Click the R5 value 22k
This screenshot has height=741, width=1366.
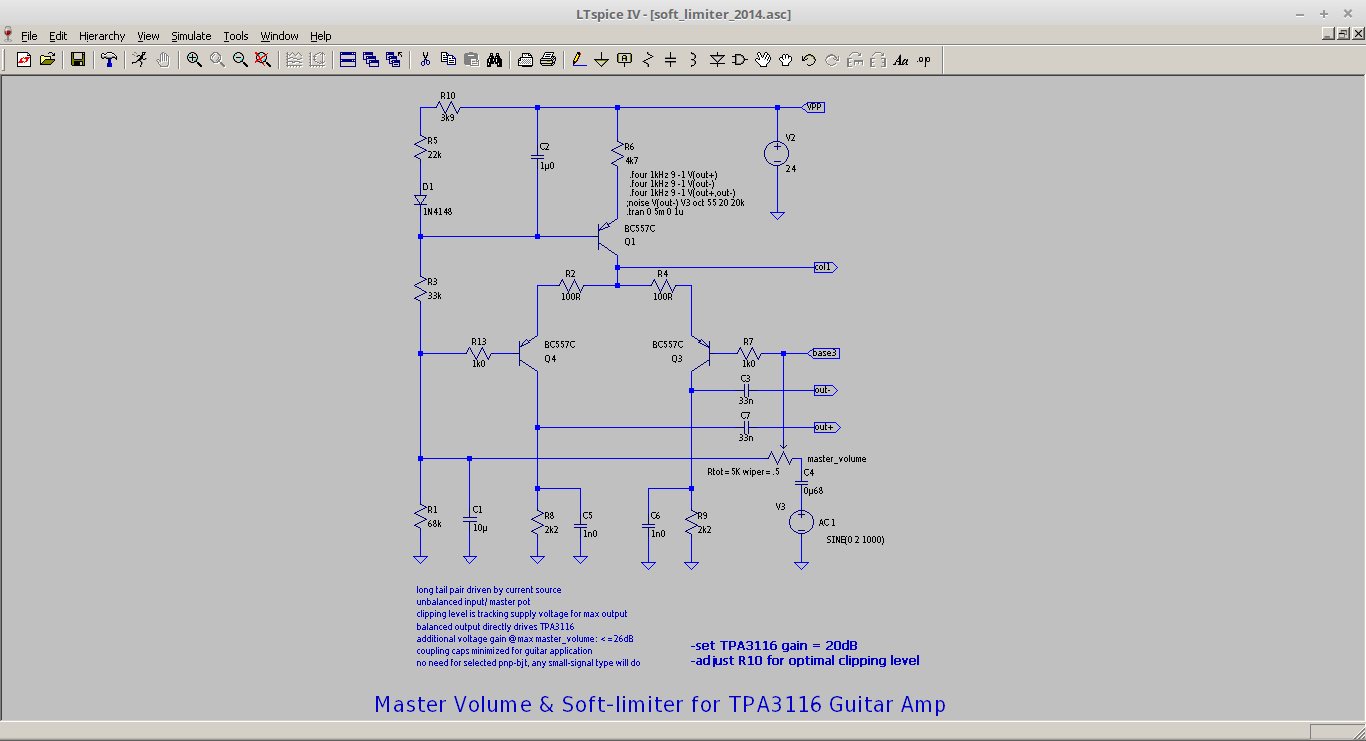pos(435,155)
